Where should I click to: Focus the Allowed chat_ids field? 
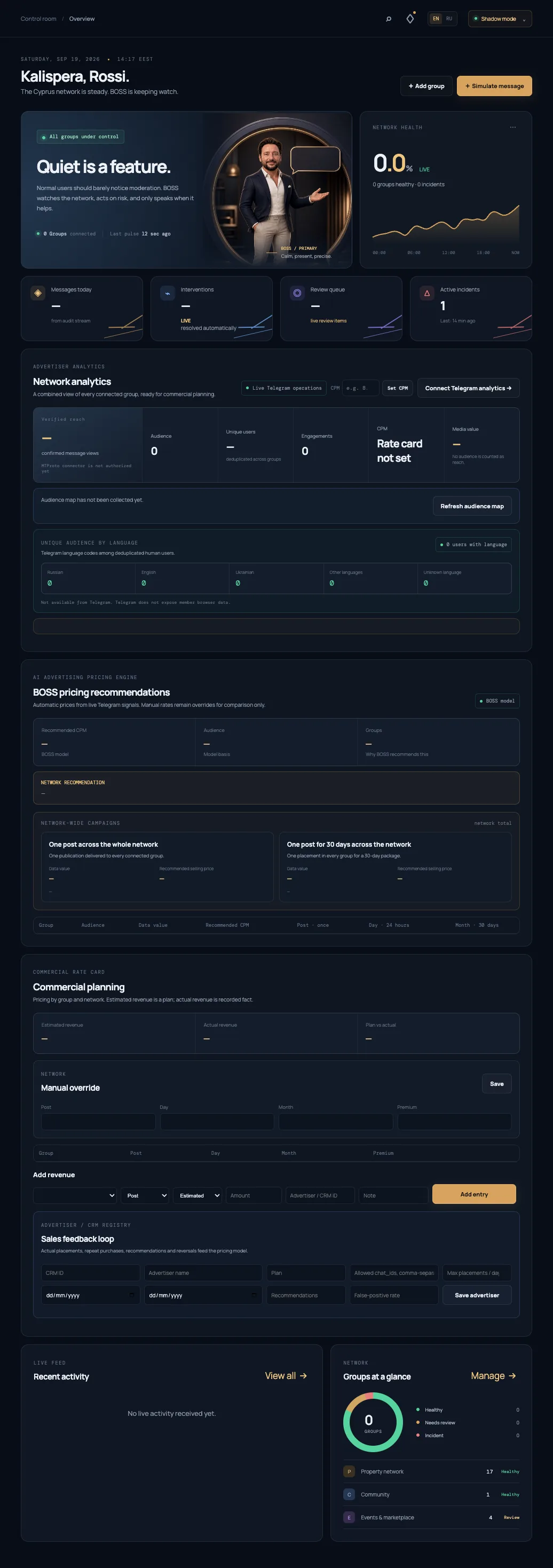tap(393, 1273)
